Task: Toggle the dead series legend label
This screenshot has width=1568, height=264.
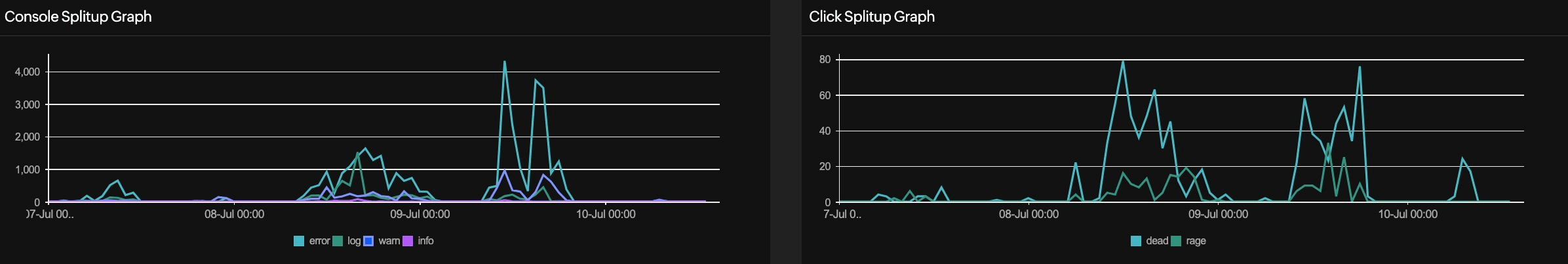Action: (1157, 241)
